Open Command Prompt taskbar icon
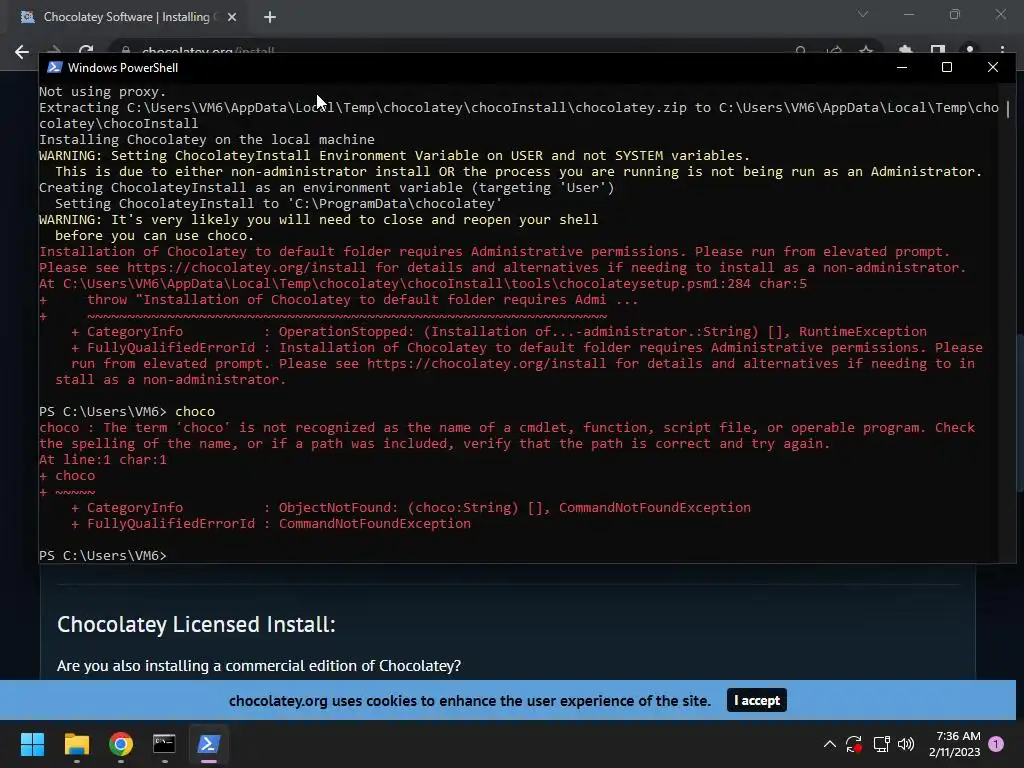The width and height of the screenshot is (1024, 768). pyautogui.click(x=164, y=744)
